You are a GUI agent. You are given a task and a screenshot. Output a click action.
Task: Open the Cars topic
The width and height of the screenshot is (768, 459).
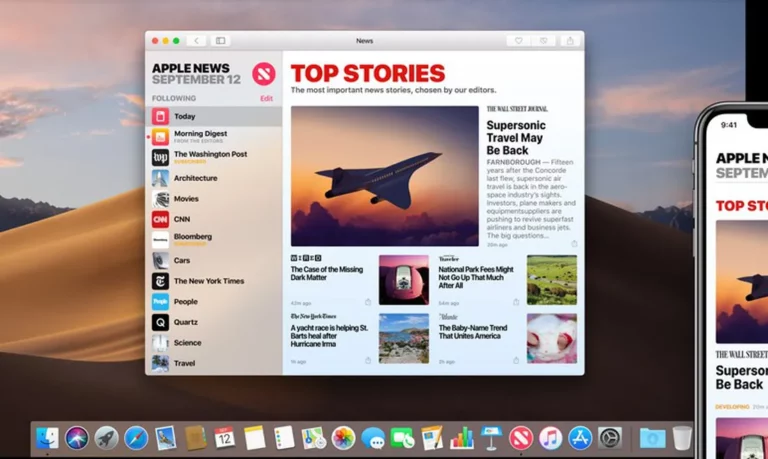(214, 261)
